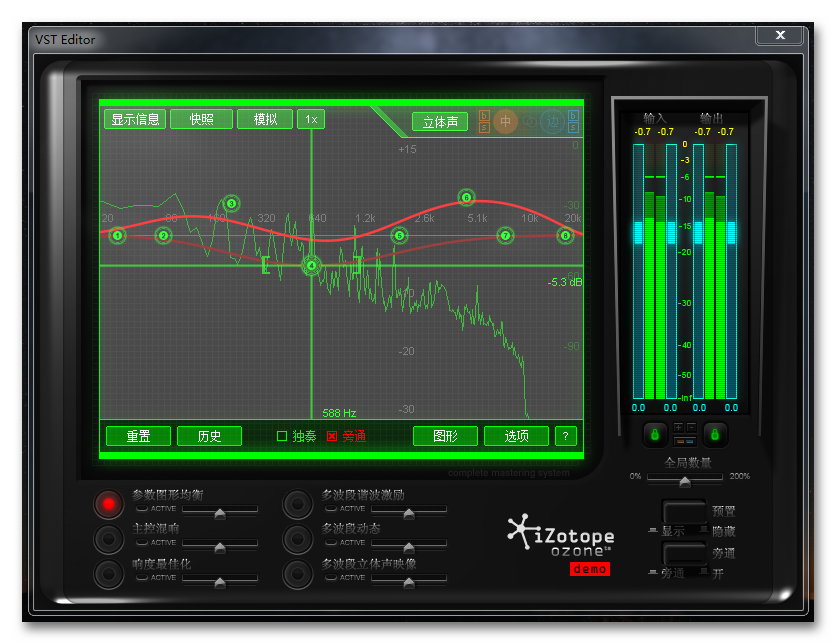This screenshot has width=836, height=644.
Task: Open the 立体声 stereo mode selector
Action: pos(440,122)
